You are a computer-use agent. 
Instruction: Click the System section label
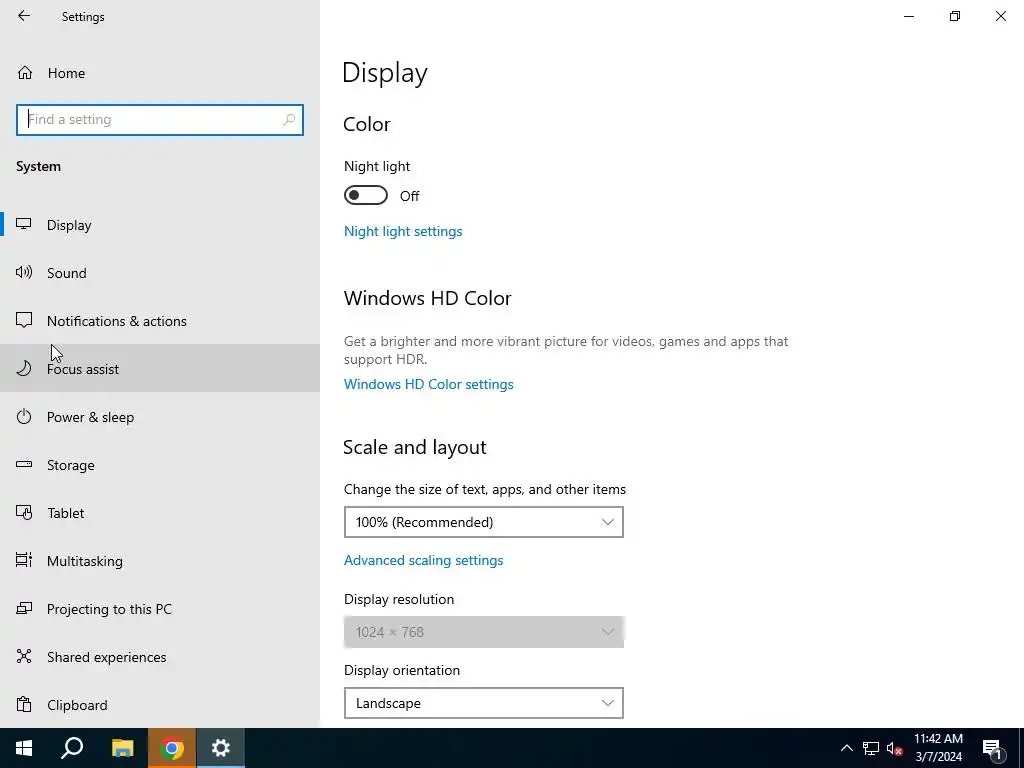point(39,167)
